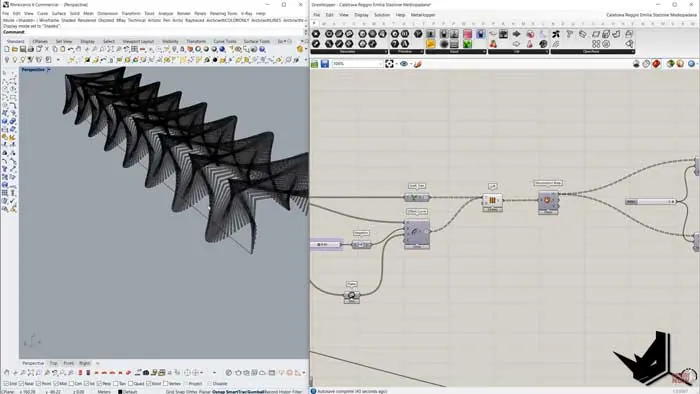Click the Rendered display mode option
This screenshot has height=394, width=700.
(x=87, y=20)
